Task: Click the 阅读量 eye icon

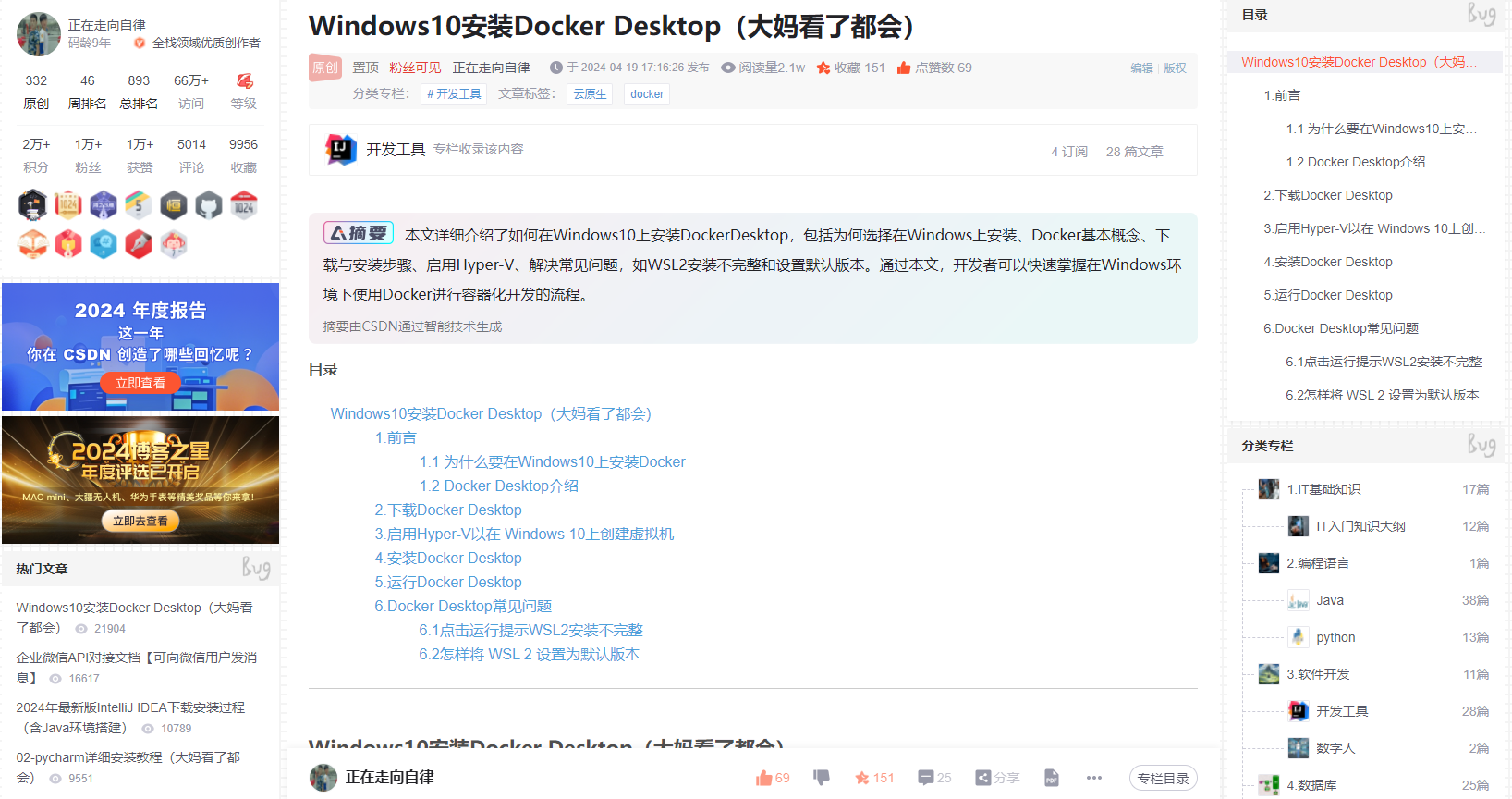Action: pyautogui.click(x=728, y=68)
